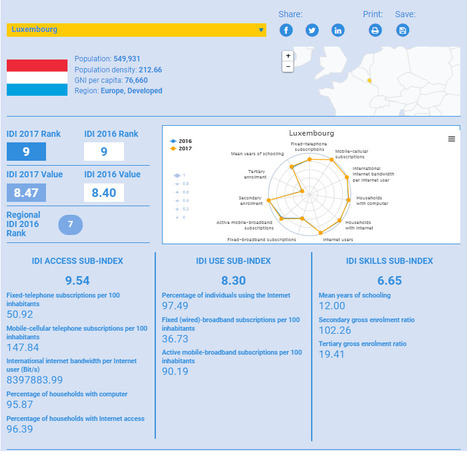Click Luxembourg marker on the map
The image size is (467, 451).
(369, 80)
